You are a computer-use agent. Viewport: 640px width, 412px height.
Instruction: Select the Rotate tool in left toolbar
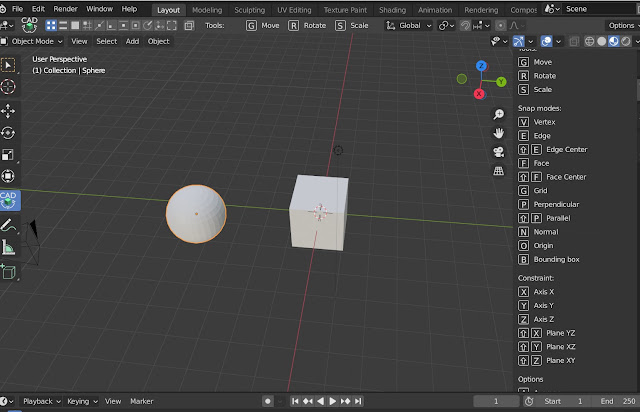[x=8, y=133]
